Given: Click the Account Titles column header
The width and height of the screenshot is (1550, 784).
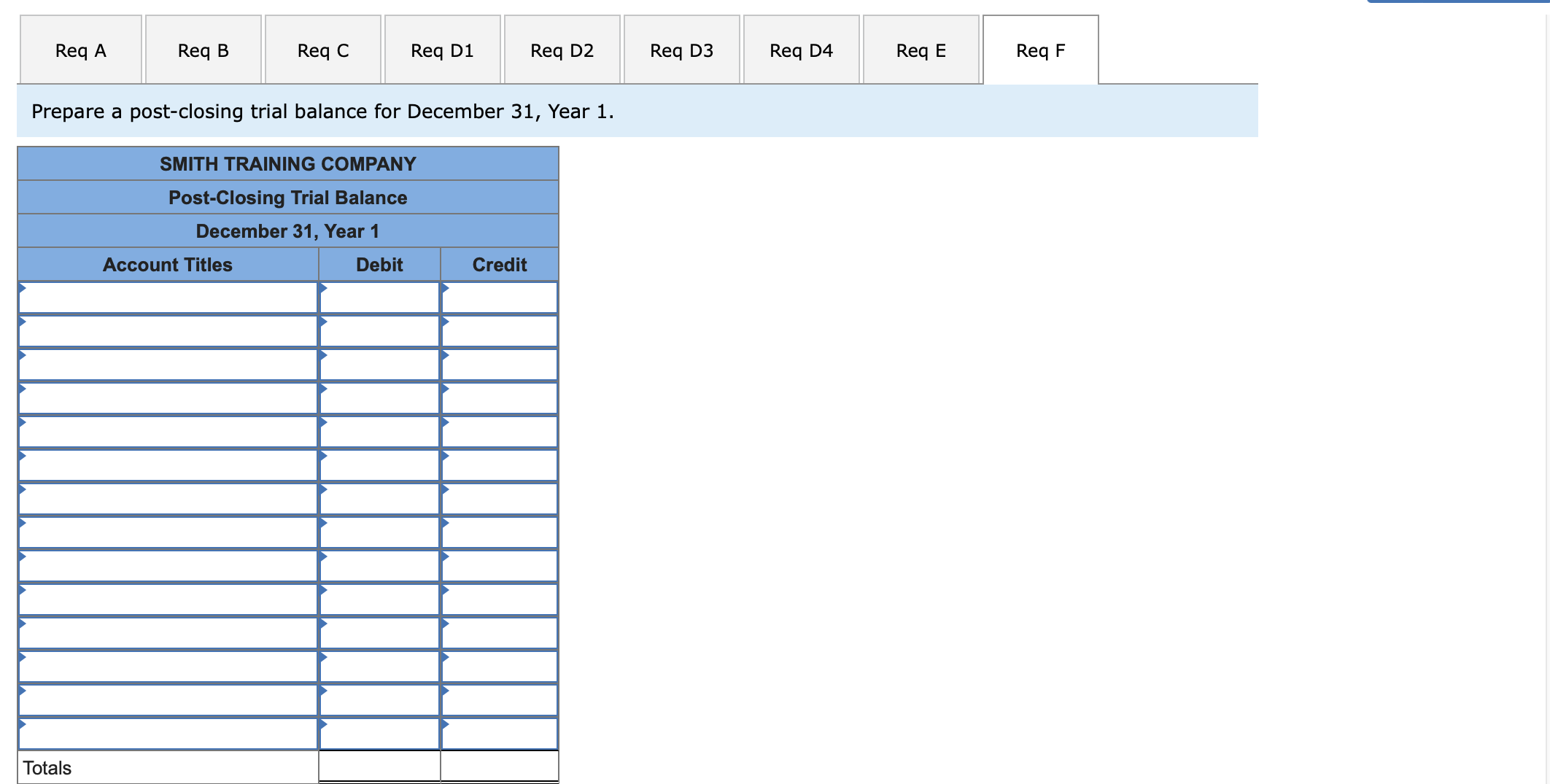Looking at the screenshot, I should (168, 265).
